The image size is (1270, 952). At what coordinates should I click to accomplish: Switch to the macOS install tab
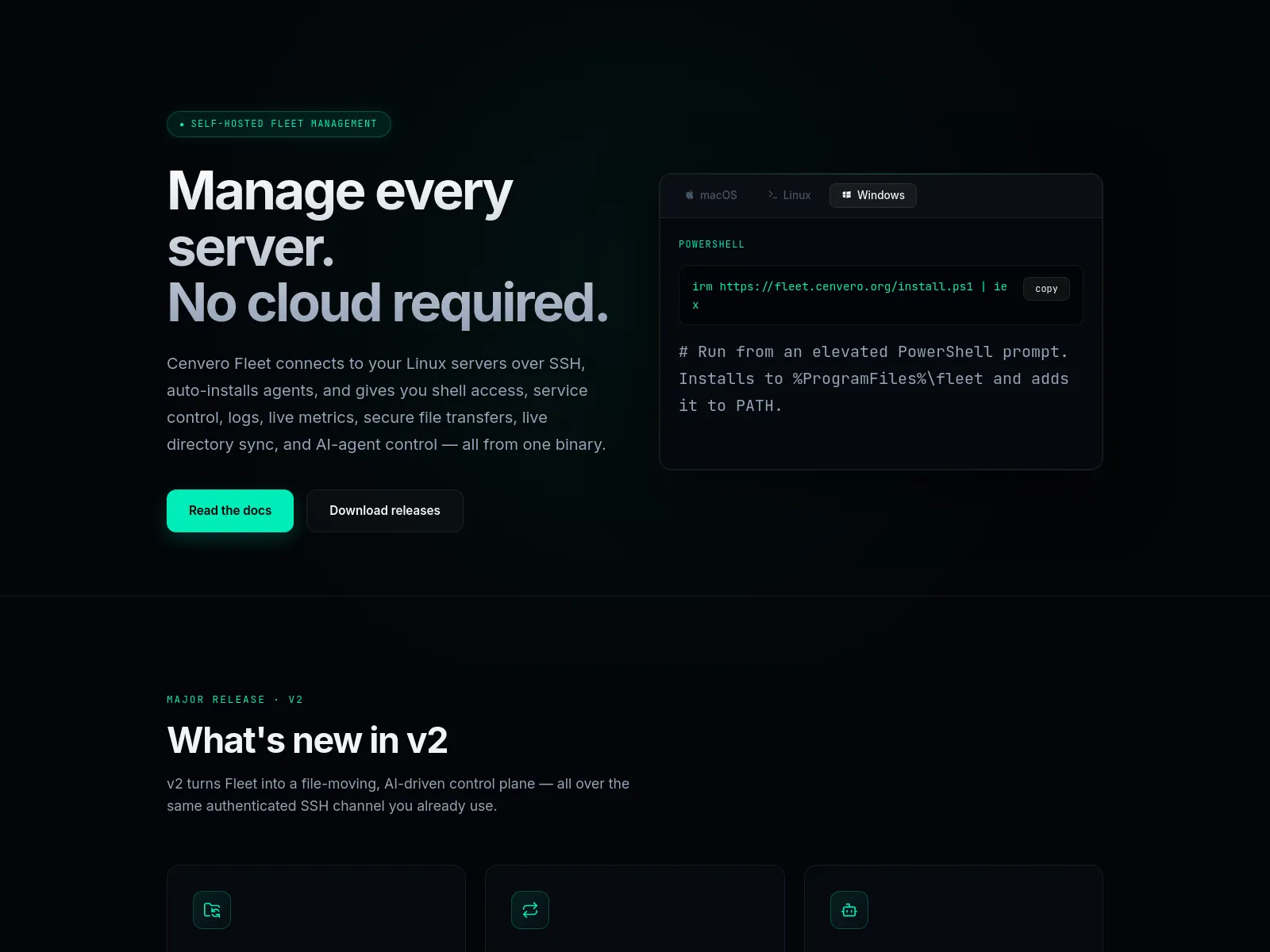click(x=711, y=195)
